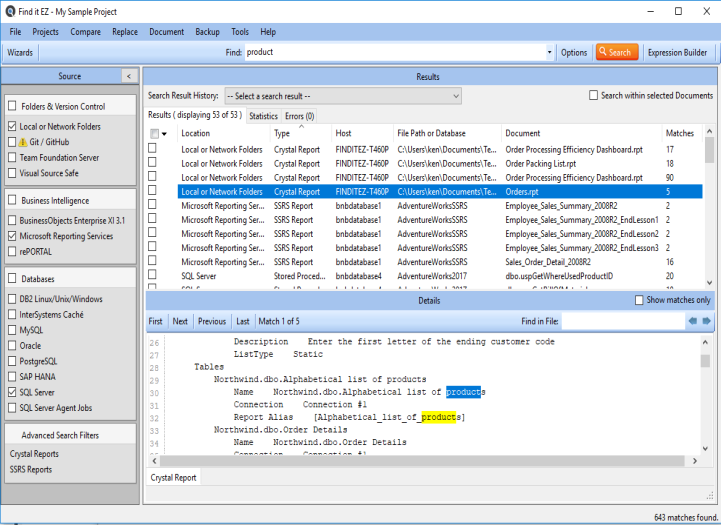Open the Expression Builder

pos(677,52)
